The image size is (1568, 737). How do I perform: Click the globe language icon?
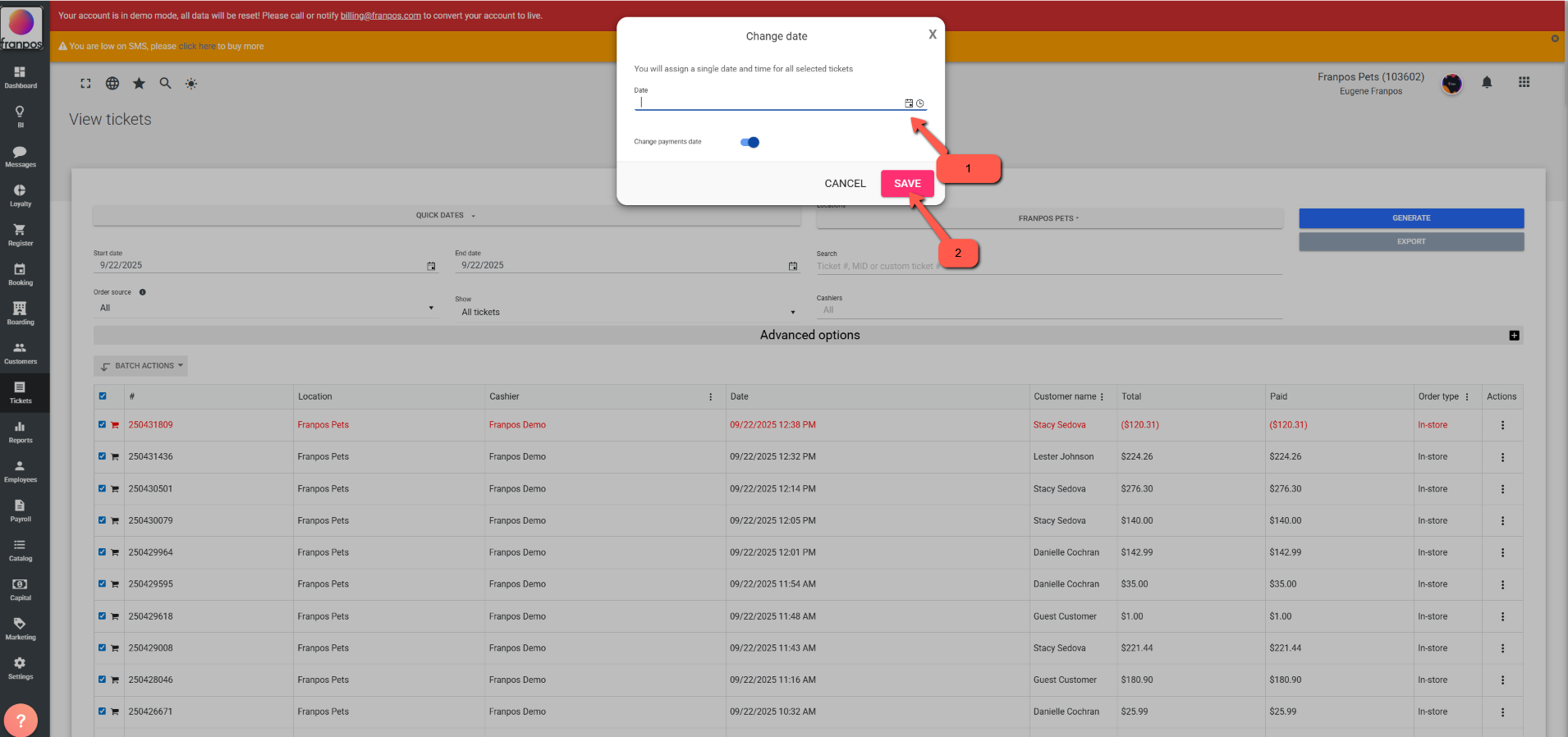click(x=112, y=84)
